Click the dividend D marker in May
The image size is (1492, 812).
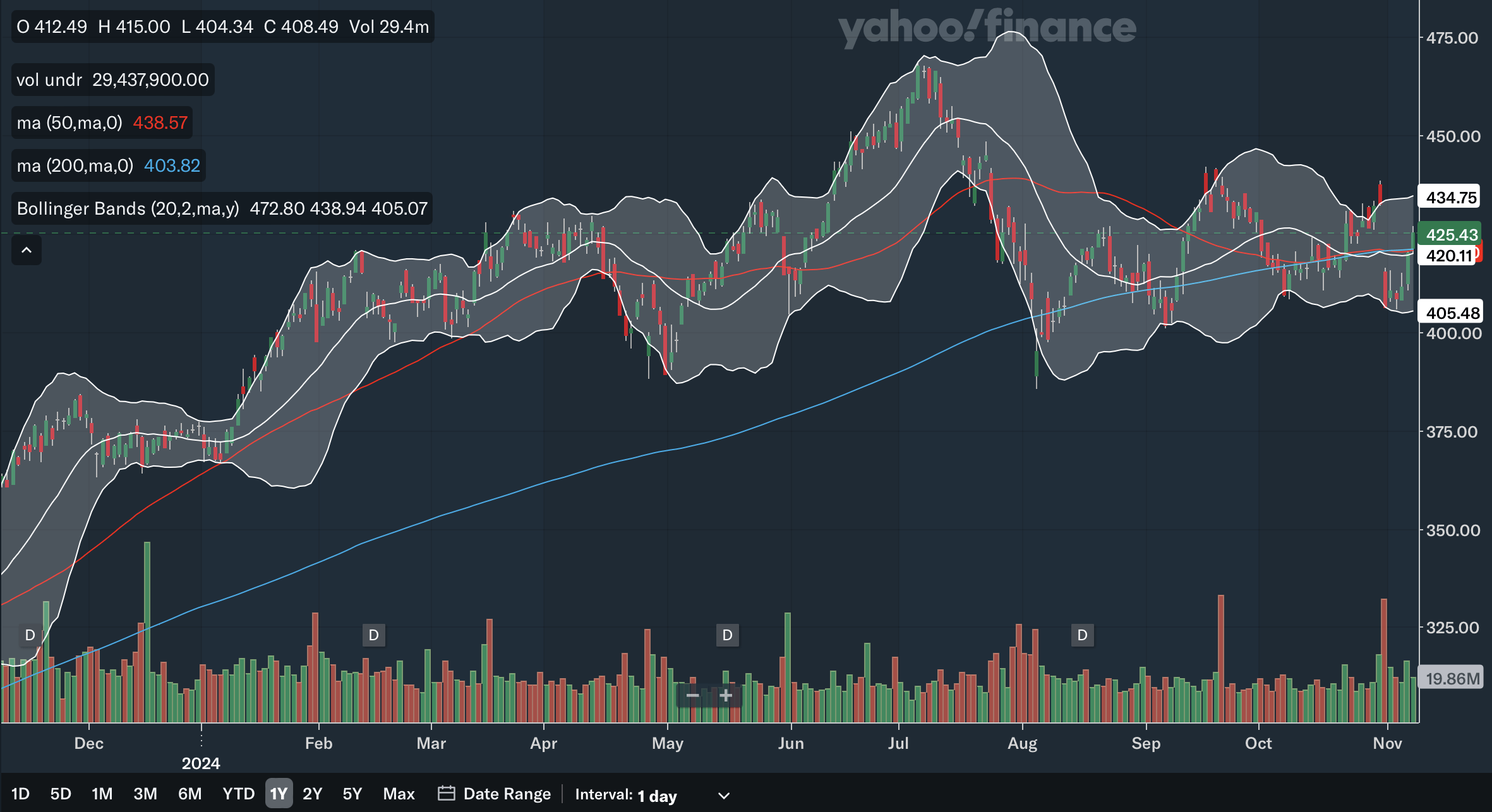[x=727, y=635]
